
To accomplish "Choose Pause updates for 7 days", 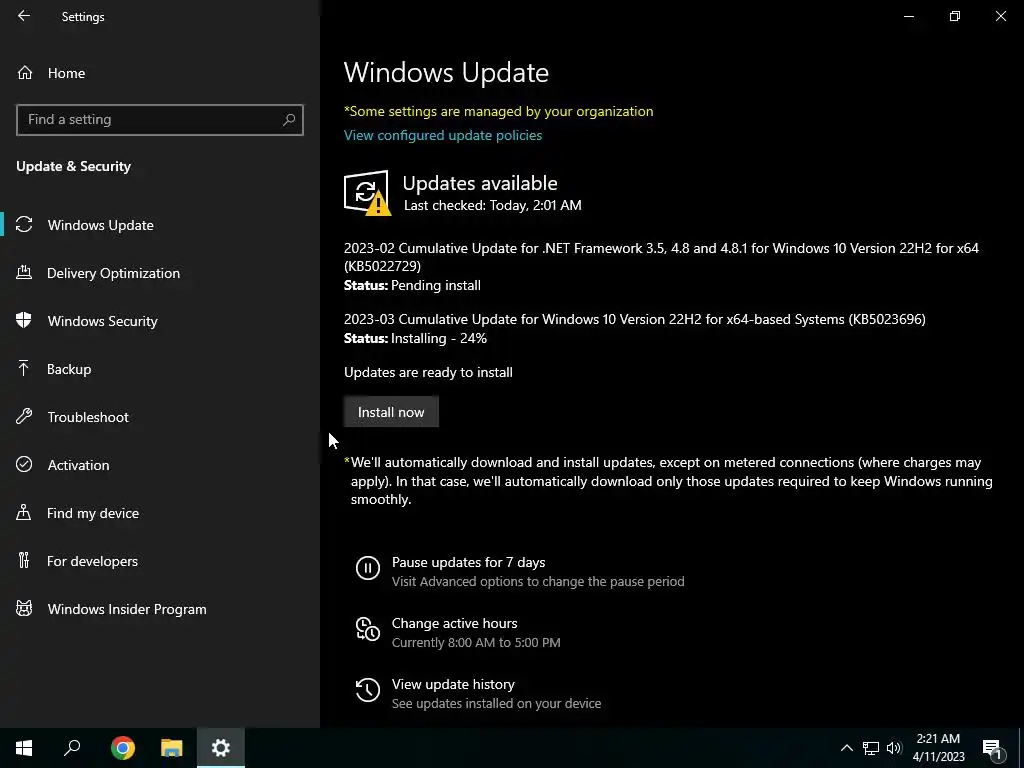I will point(468,562).
